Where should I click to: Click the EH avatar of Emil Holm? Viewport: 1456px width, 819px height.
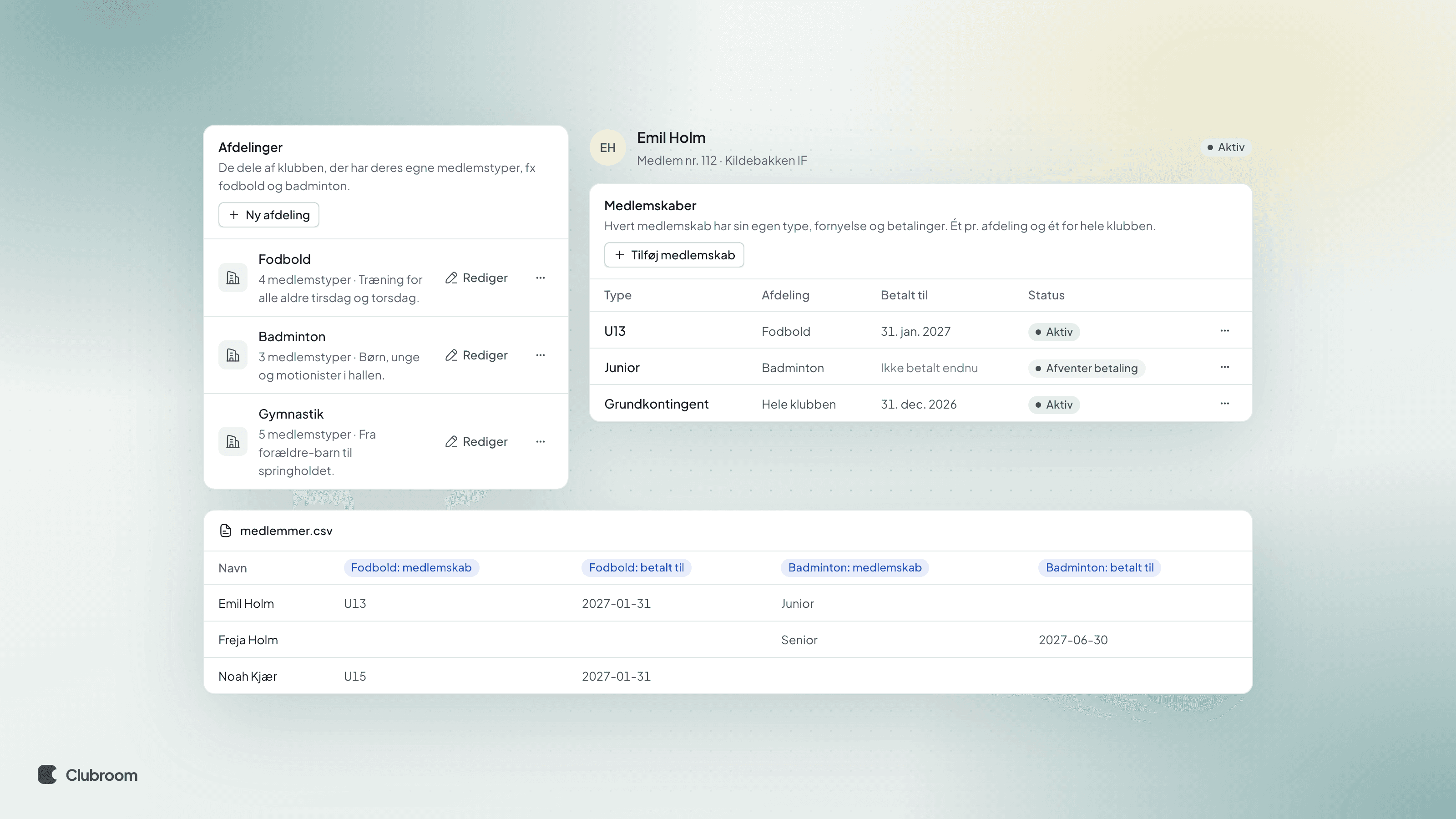pyautogui.click(x=607, y=147)
